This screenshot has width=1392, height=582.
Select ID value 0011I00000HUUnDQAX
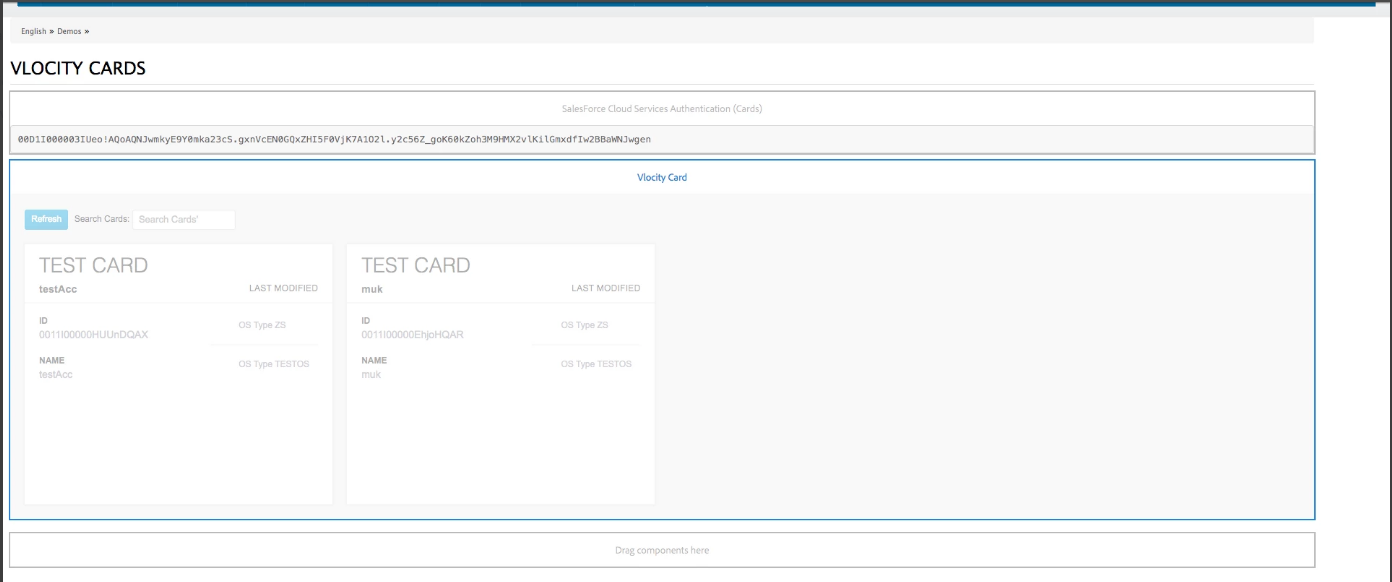(94, 334)
